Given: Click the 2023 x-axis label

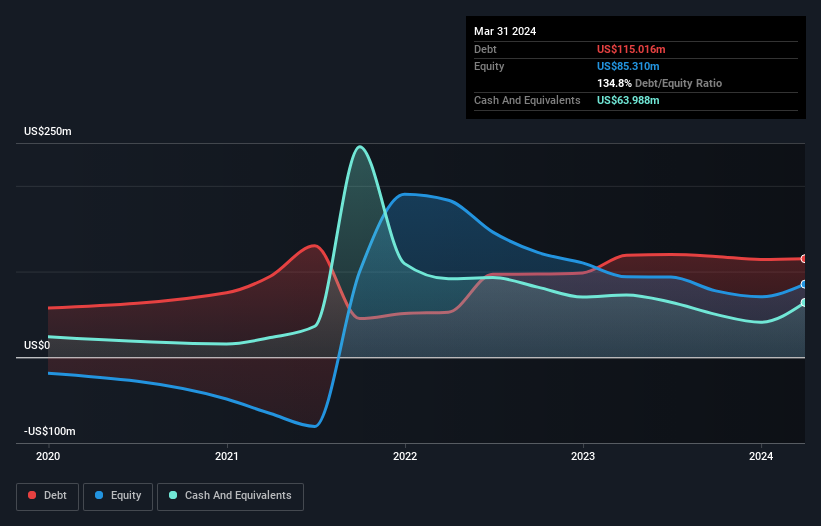Looking at the screenshot, I should (x=583, y=456).
